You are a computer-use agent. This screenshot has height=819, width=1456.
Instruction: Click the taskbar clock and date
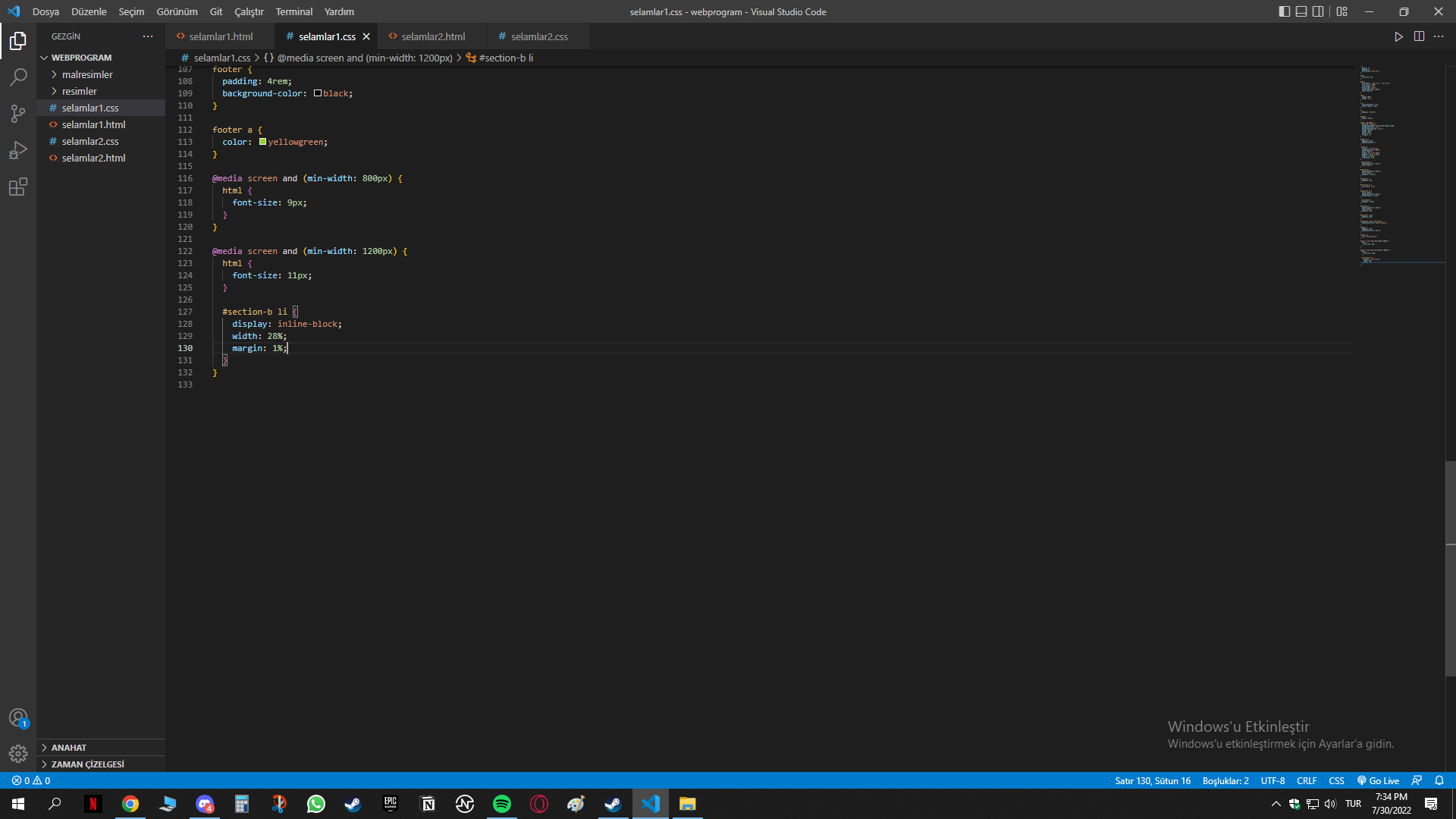click(1391, 804)
